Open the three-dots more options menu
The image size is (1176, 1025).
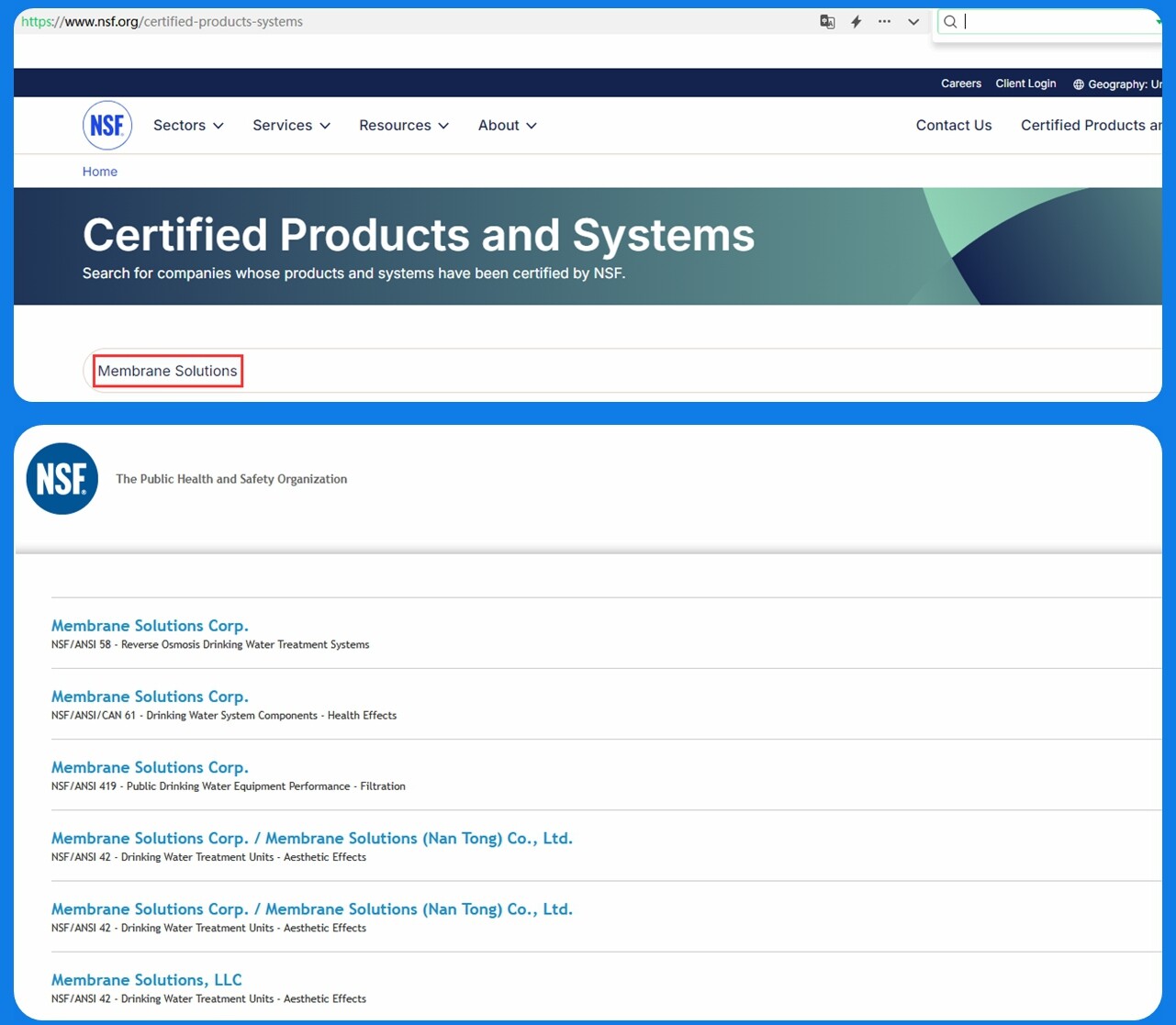click(x=884, y=22)
